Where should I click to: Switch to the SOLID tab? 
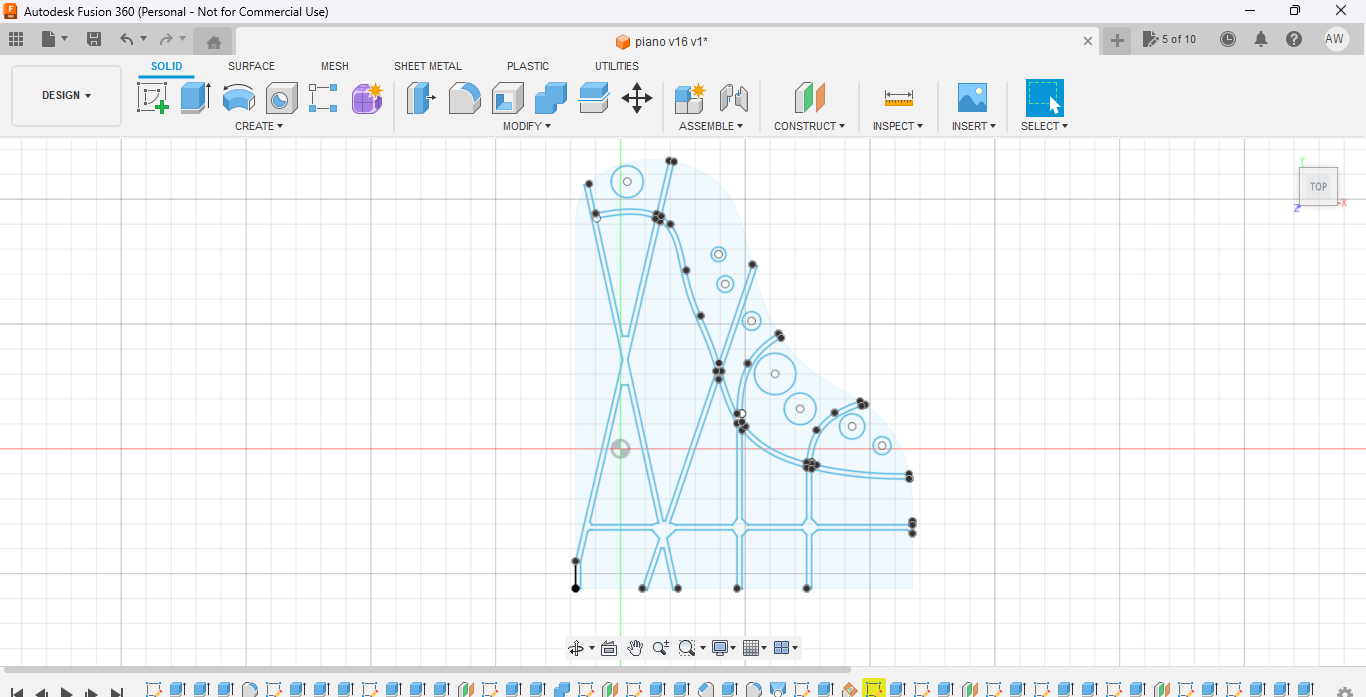pos(167,67)
